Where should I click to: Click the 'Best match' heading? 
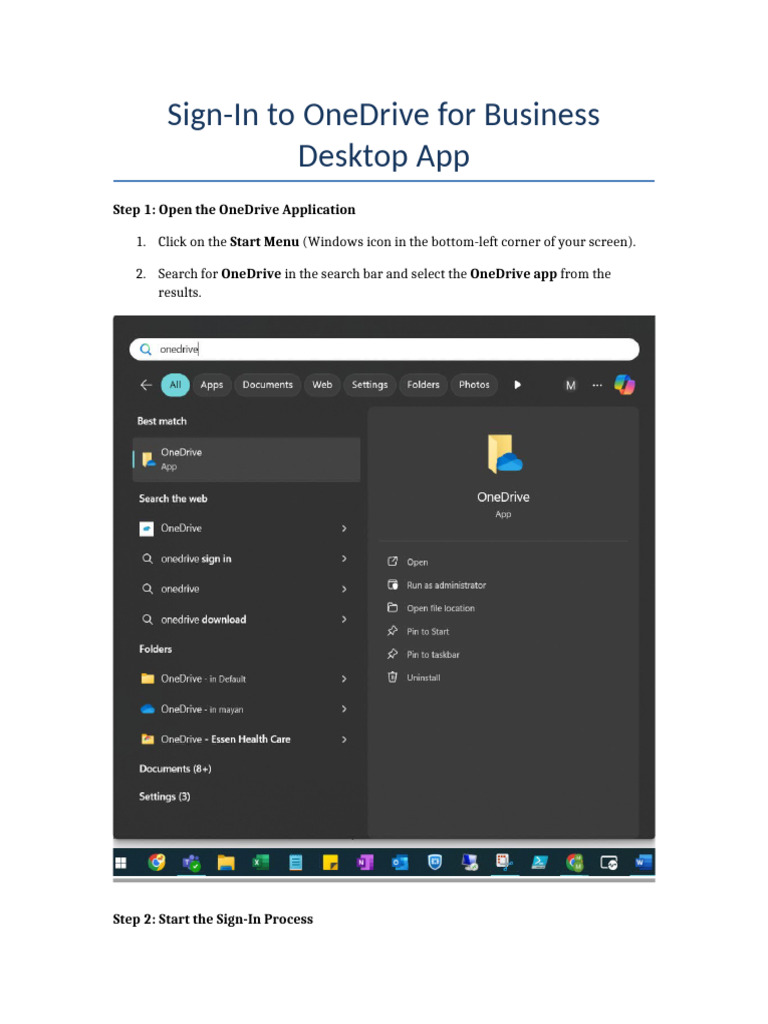(x=162, y=421)
